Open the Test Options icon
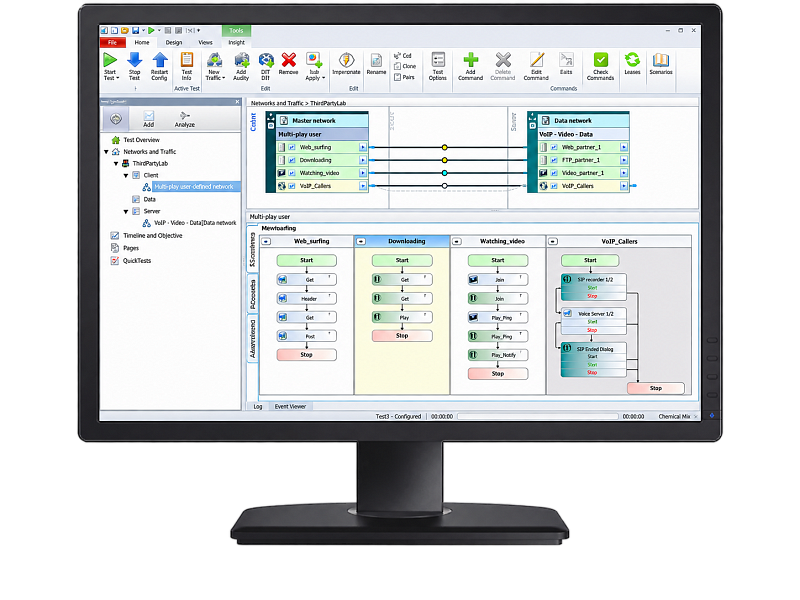The height and width of the screenshot is (600, 800). [x=438, y=60]
